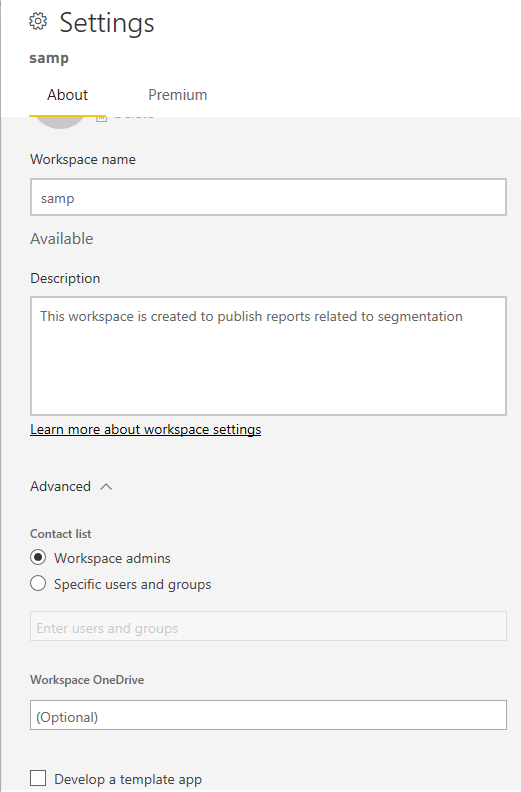Click the Settings gear icon
This screenshot has width=521, height=792.
pos(38,22)
